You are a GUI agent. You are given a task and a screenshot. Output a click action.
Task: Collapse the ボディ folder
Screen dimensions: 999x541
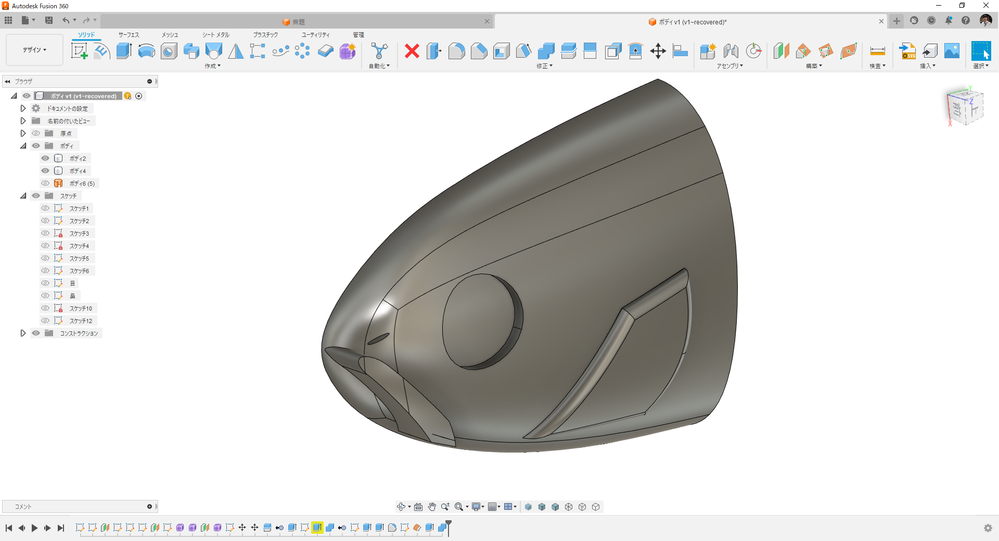pyautogui.click(x=23, y=146)
